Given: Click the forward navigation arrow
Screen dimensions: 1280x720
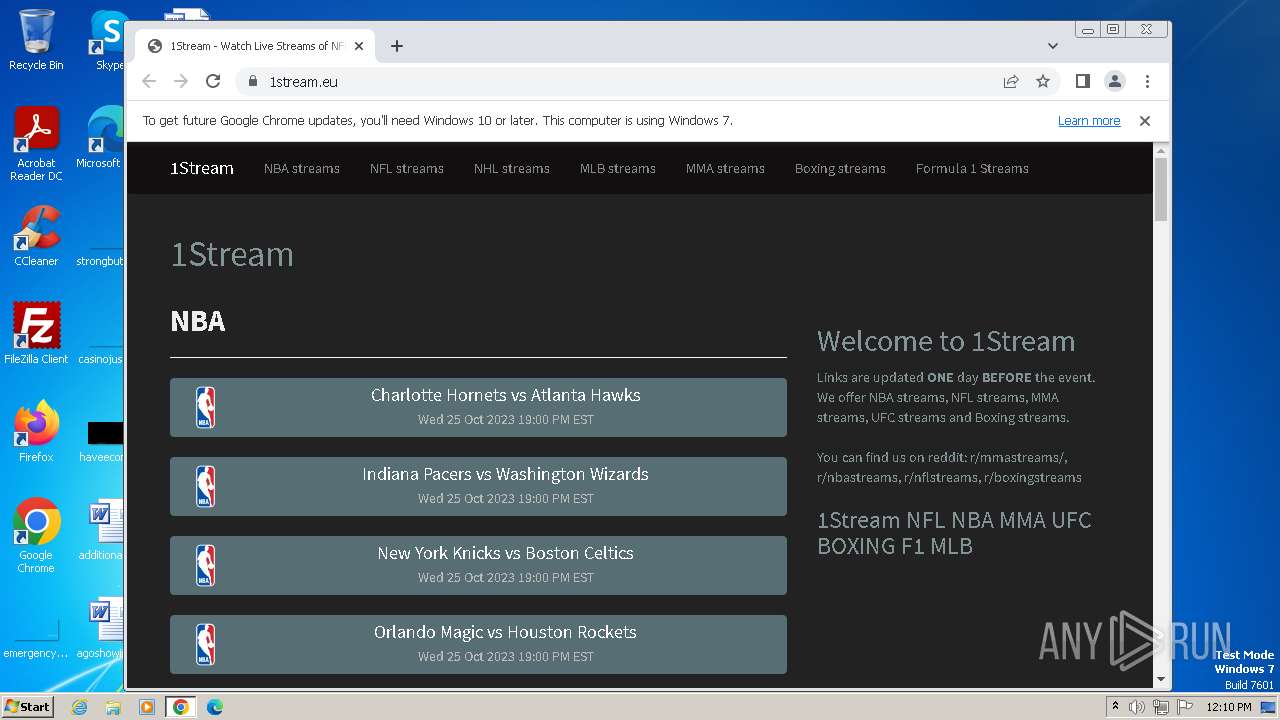Looking at the screenshot, I should click(x=181, y=81).
